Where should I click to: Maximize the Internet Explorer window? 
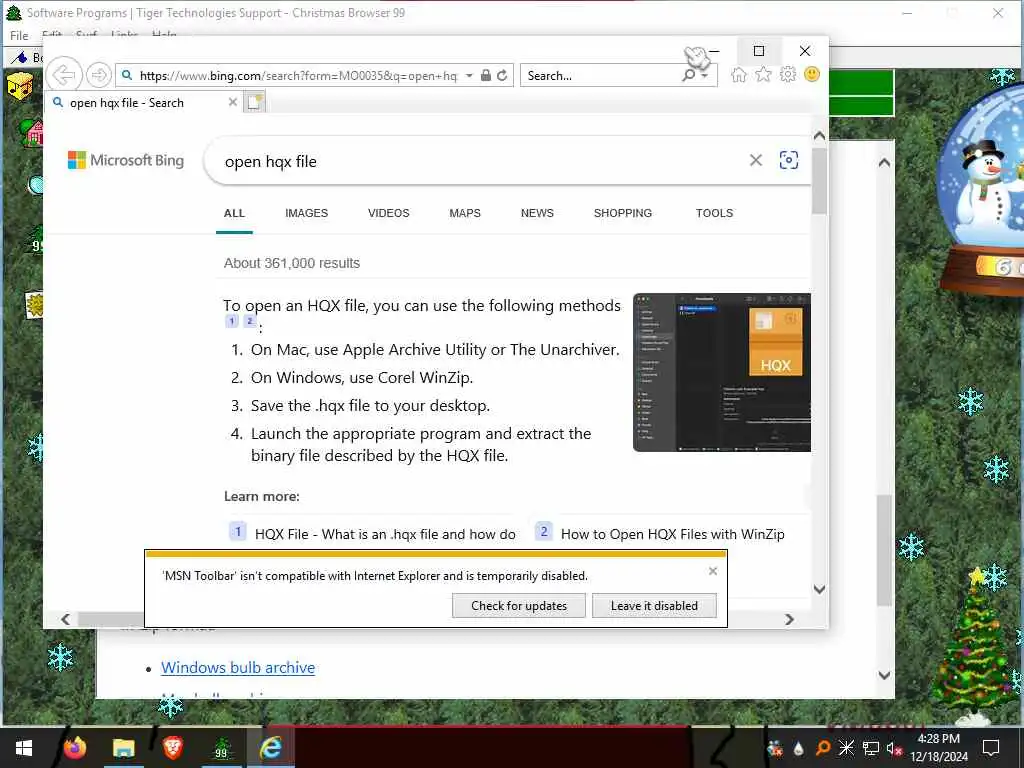(759, 51)
